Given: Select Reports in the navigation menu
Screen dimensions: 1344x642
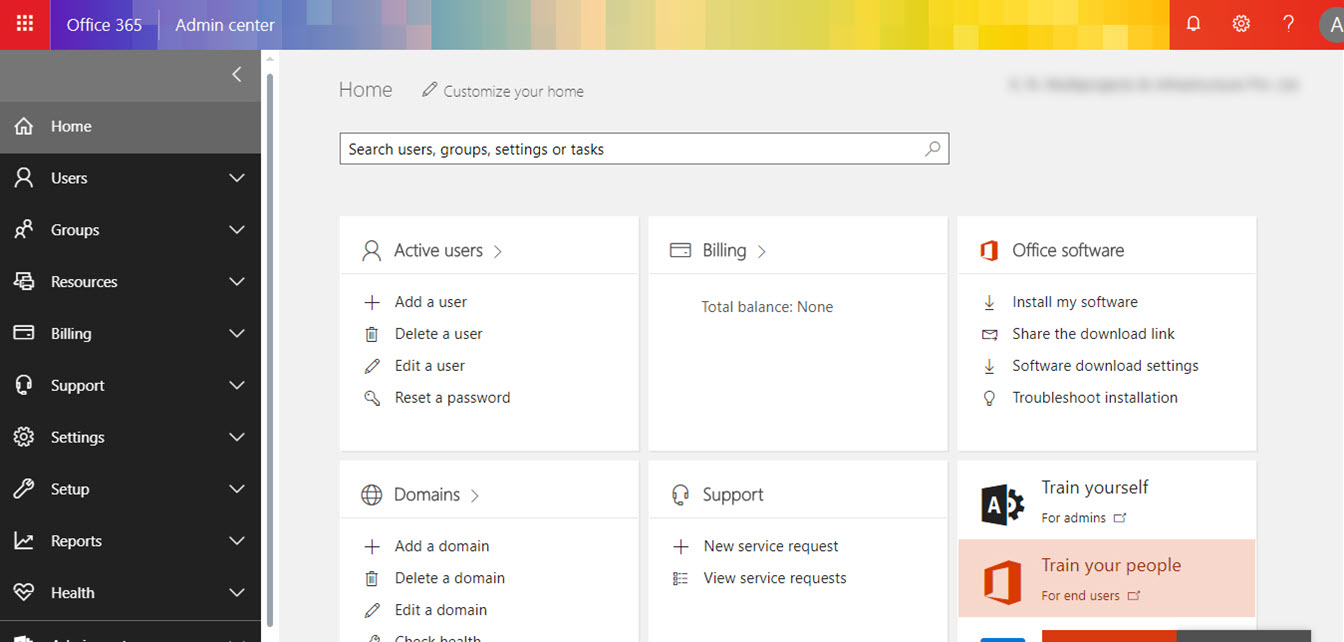Looking at the screenshot, I should (x=130, y=541).
